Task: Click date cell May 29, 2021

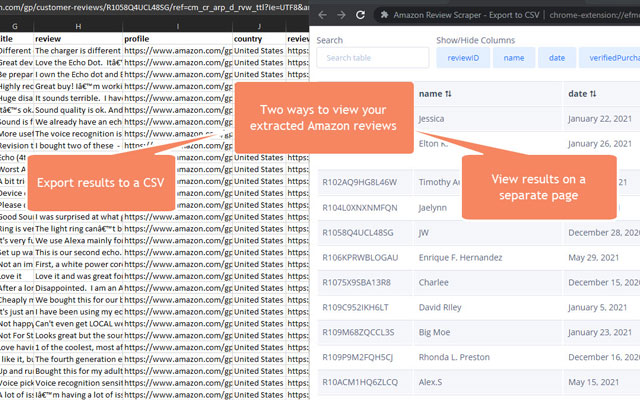Action: [593, 258]
